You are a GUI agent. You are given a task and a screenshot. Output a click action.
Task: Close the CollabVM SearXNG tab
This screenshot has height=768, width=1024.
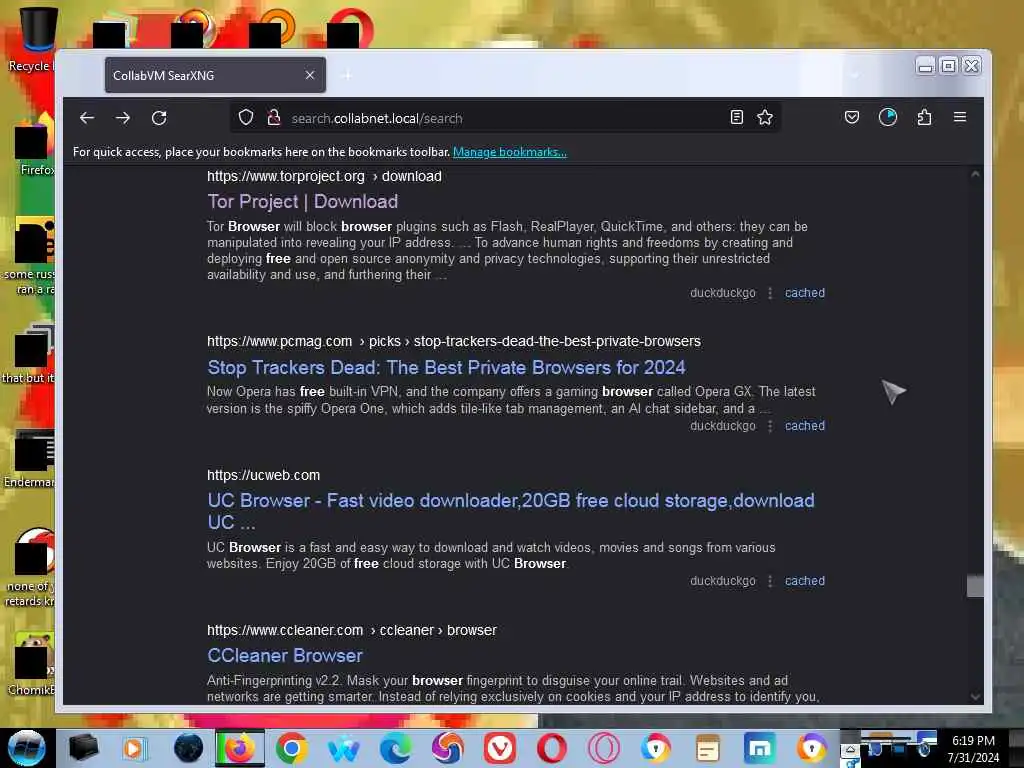310,75
